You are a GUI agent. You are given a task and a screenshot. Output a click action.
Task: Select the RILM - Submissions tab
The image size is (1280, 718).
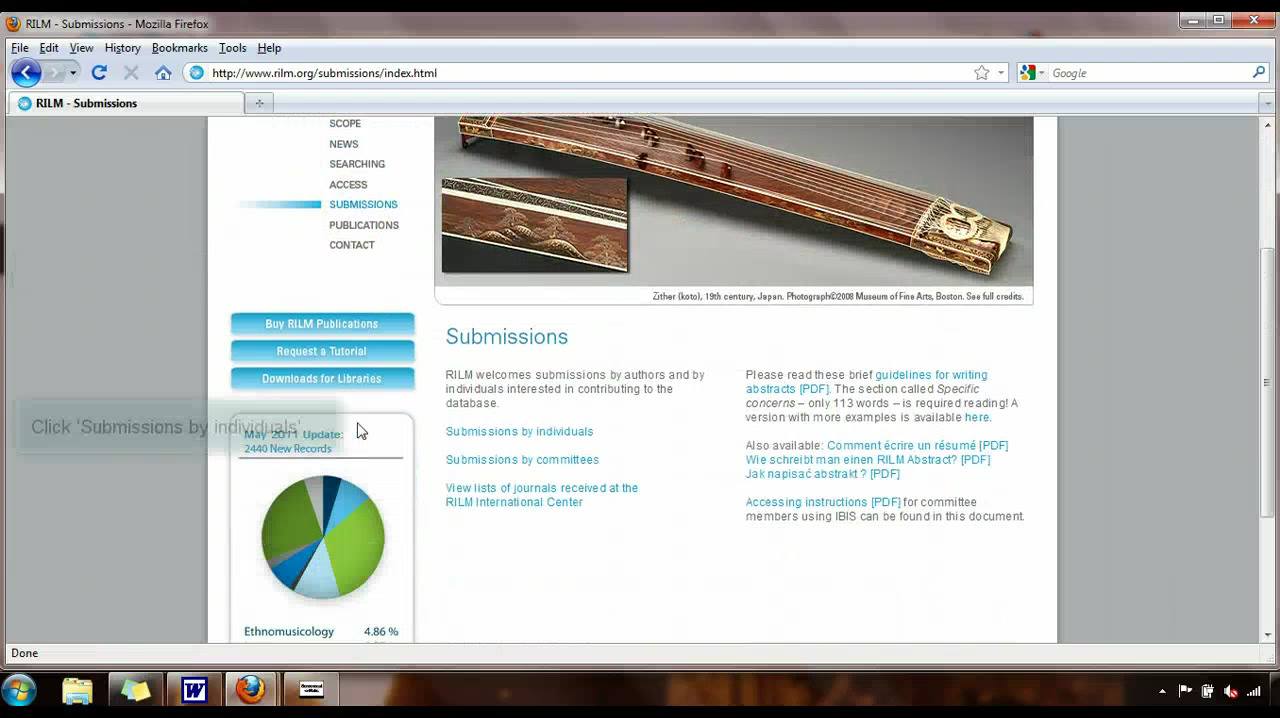point(126,103)
